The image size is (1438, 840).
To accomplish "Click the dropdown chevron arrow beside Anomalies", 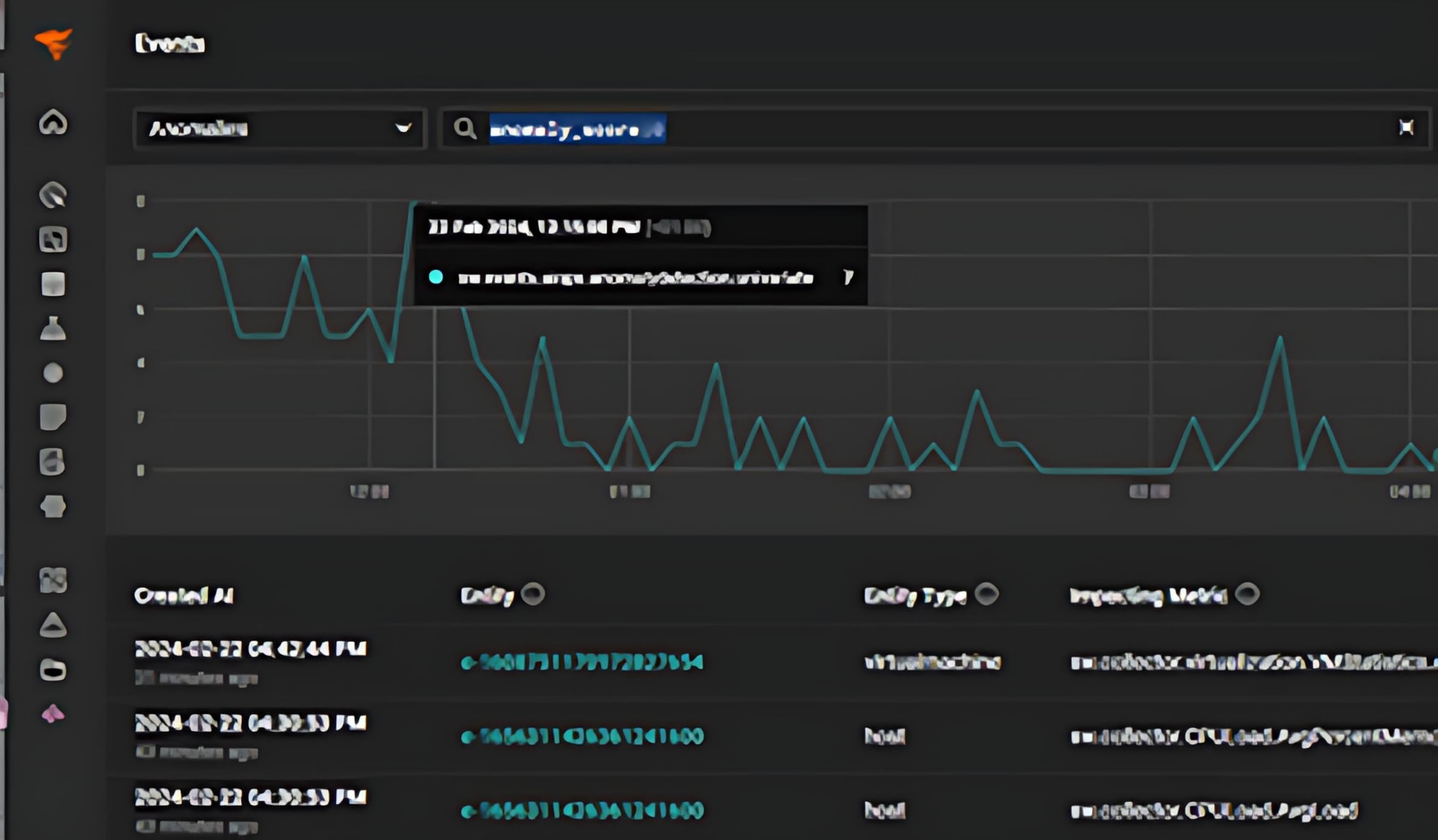I will point(403,128).
